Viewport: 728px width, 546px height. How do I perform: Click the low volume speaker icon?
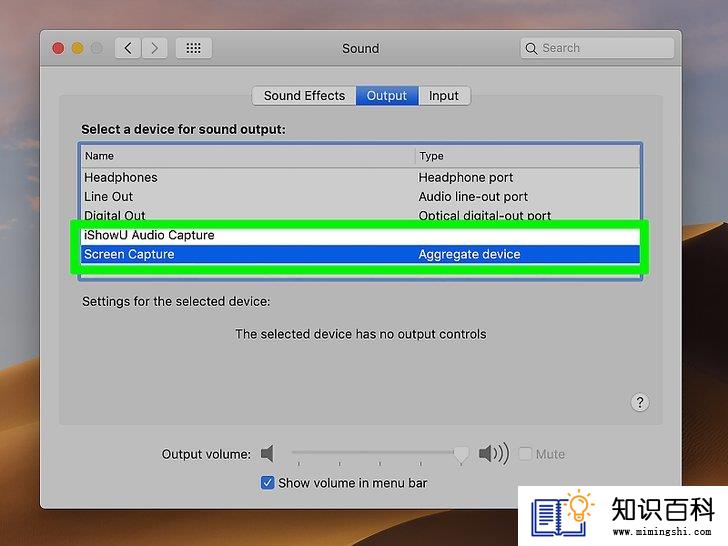[x=267, y=453]
